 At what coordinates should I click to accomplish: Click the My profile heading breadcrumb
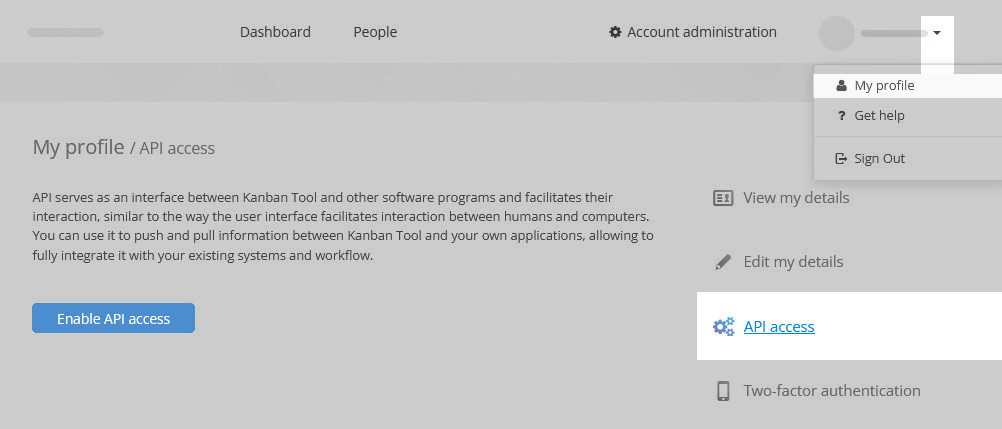click(x=79, y=148)
